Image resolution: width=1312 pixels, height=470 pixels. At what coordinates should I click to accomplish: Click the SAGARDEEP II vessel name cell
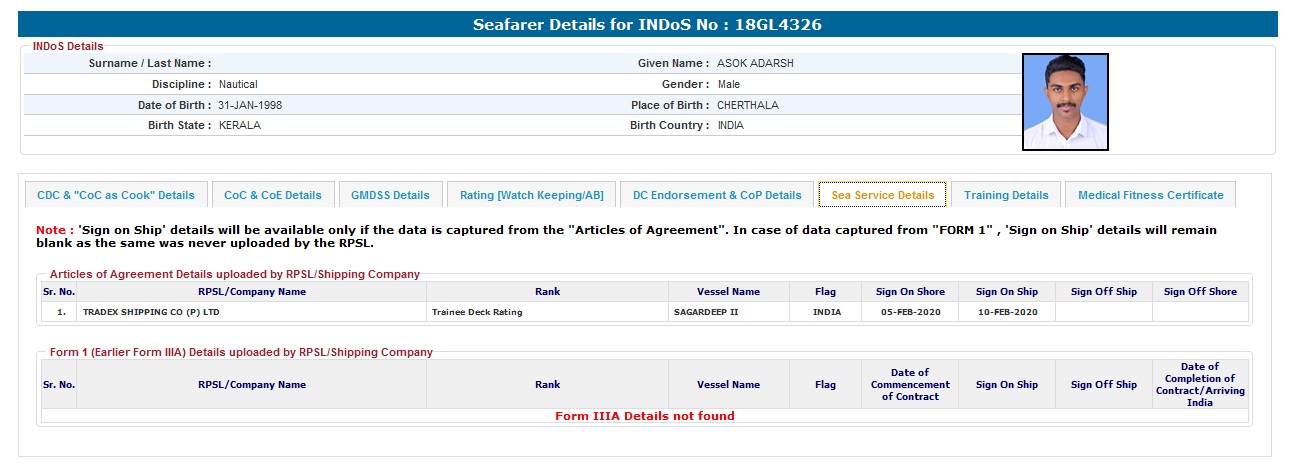[x=706, y=312]
